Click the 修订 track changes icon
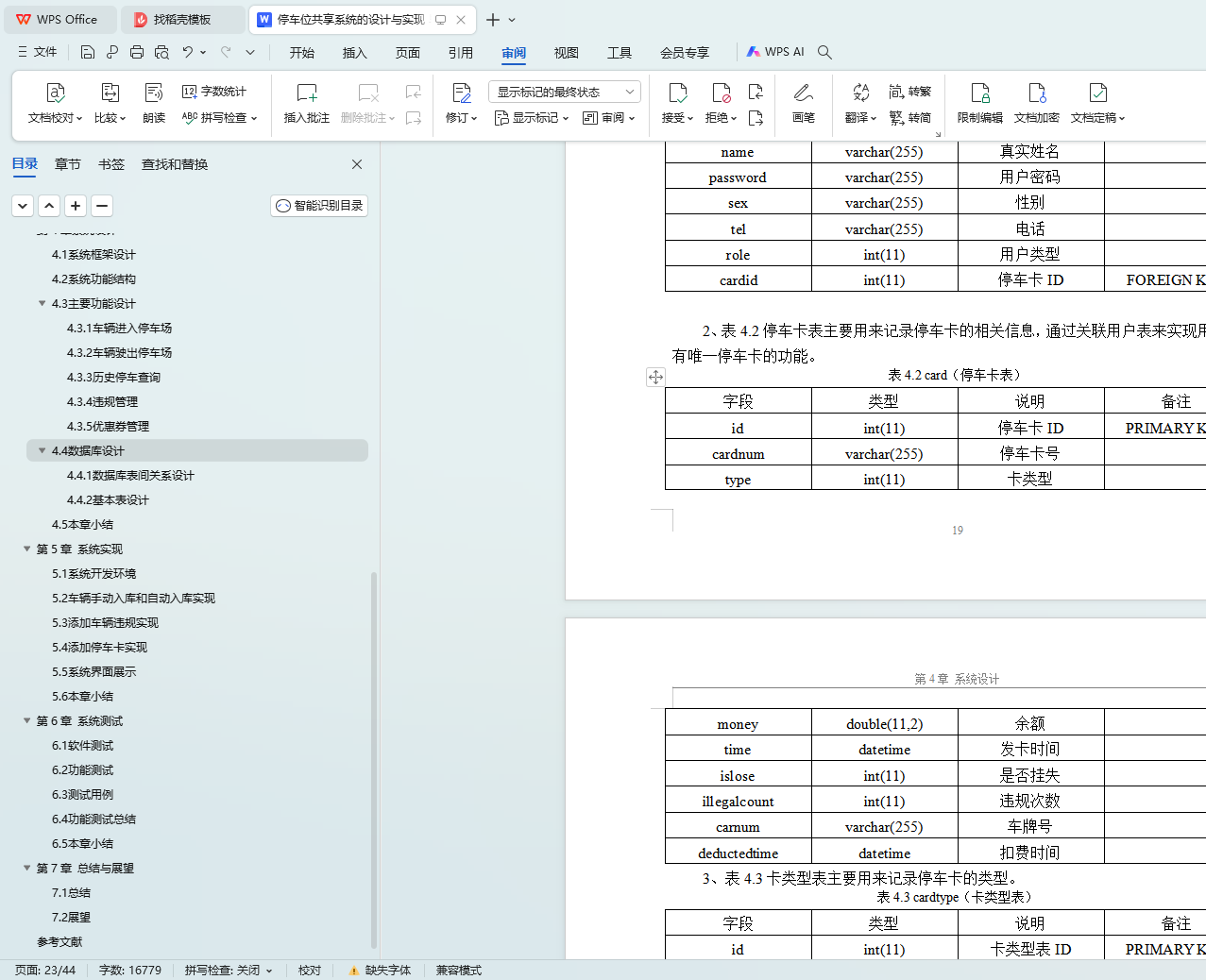Screen dimensions: 1206x980 (461, 93)
